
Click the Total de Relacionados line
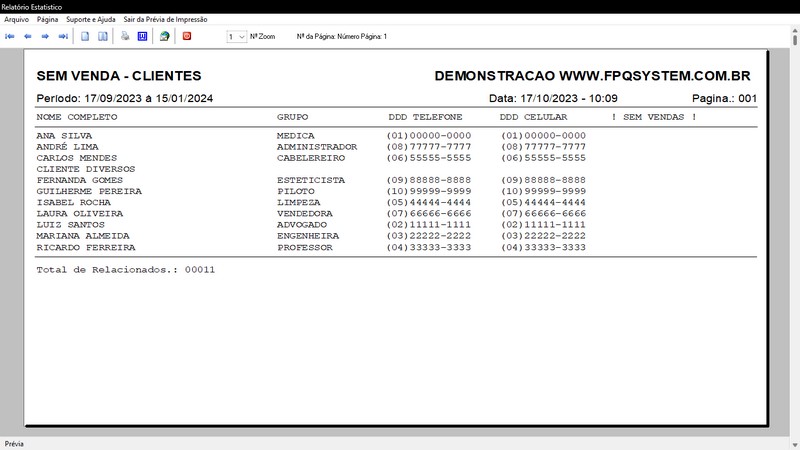[x=126, y=270]
